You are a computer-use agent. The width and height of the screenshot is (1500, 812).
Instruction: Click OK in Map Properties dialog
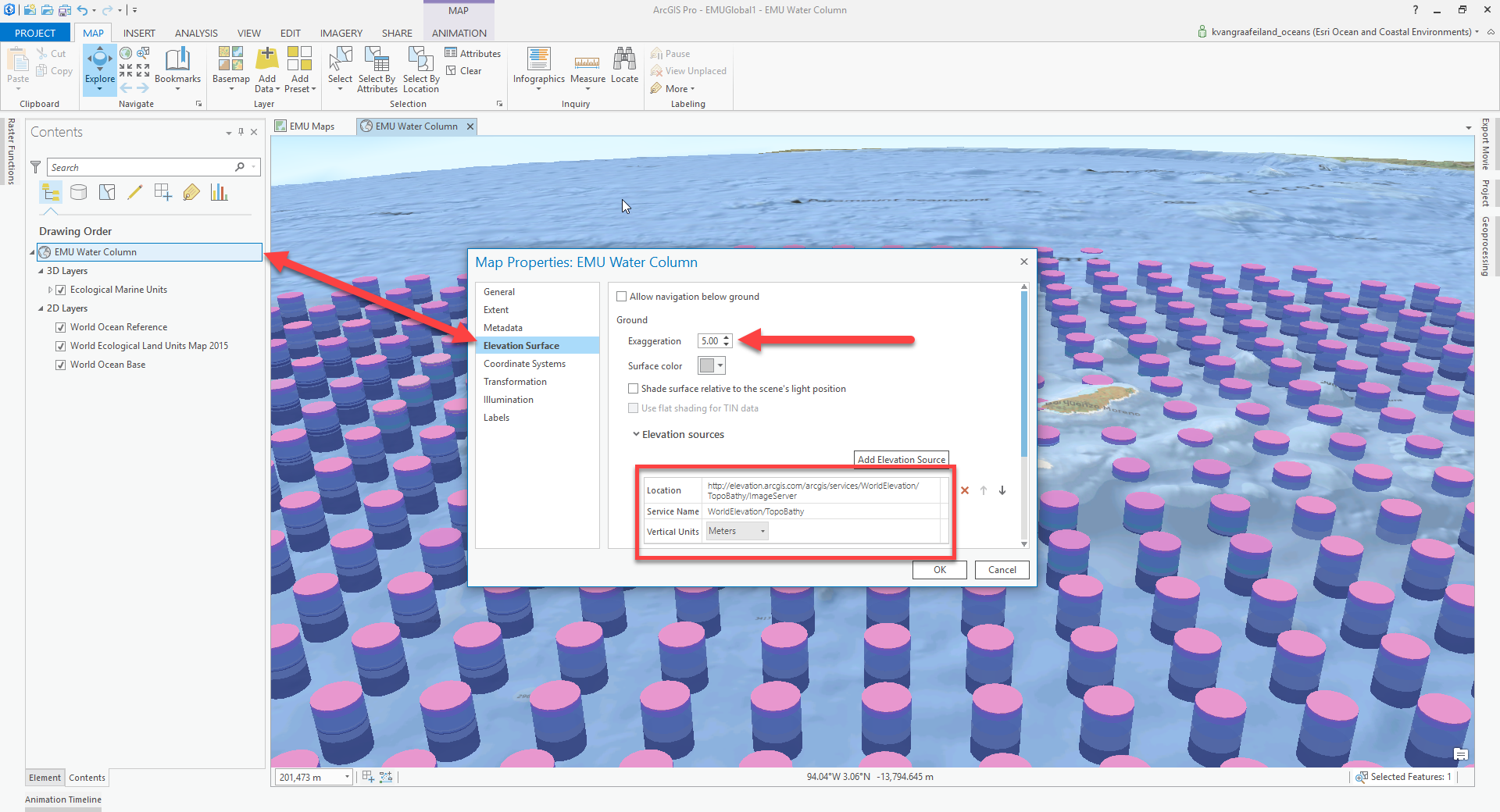point(940,570)
